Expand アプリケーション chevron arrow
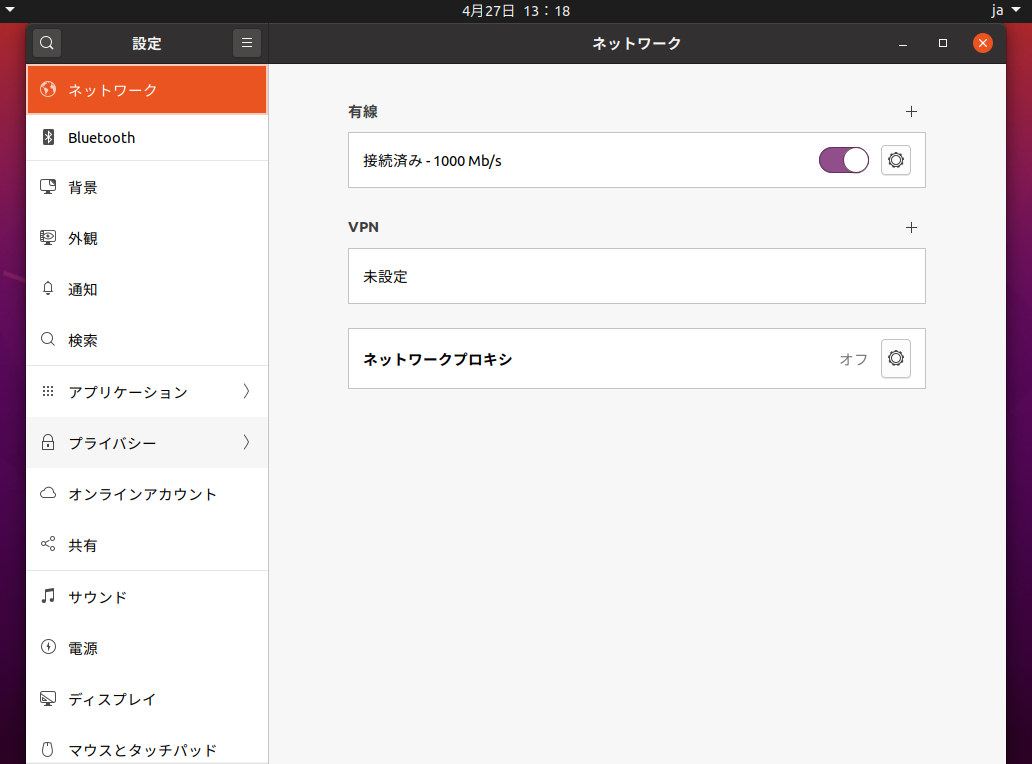Image resolution: width=1032 pixels, height=764 pixels. coord(247,391)
